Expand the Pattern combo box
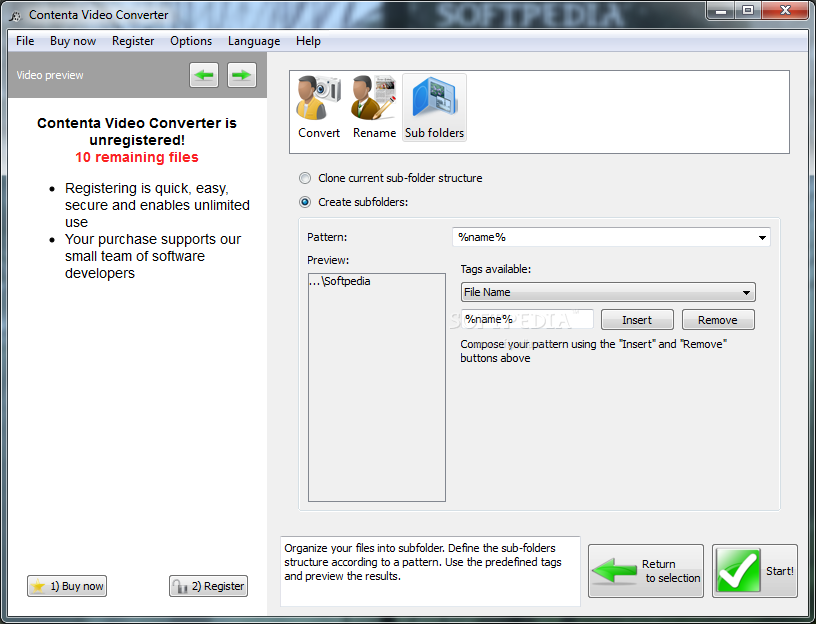Viewport: 816px width, 624px height. [762, 237]
